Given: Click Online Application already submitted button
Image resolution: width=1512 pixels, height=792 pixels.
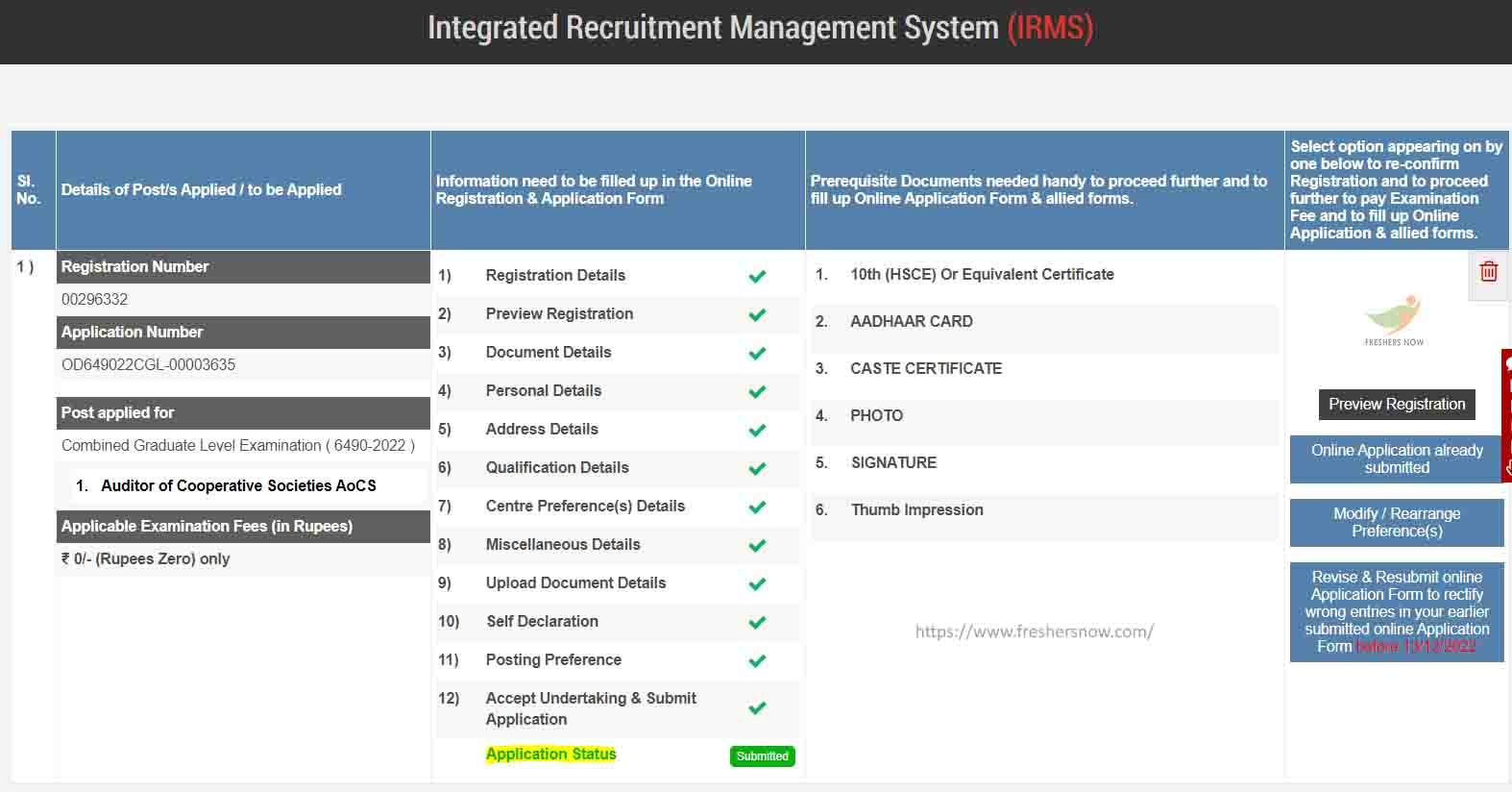Looking at the screenshot, I should 1397,458.
